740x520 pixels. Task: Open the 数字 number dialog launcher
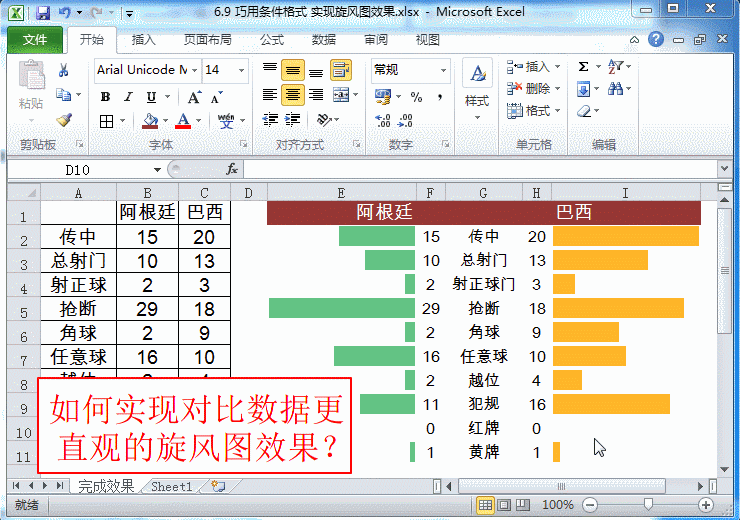[x=445, y=144]
